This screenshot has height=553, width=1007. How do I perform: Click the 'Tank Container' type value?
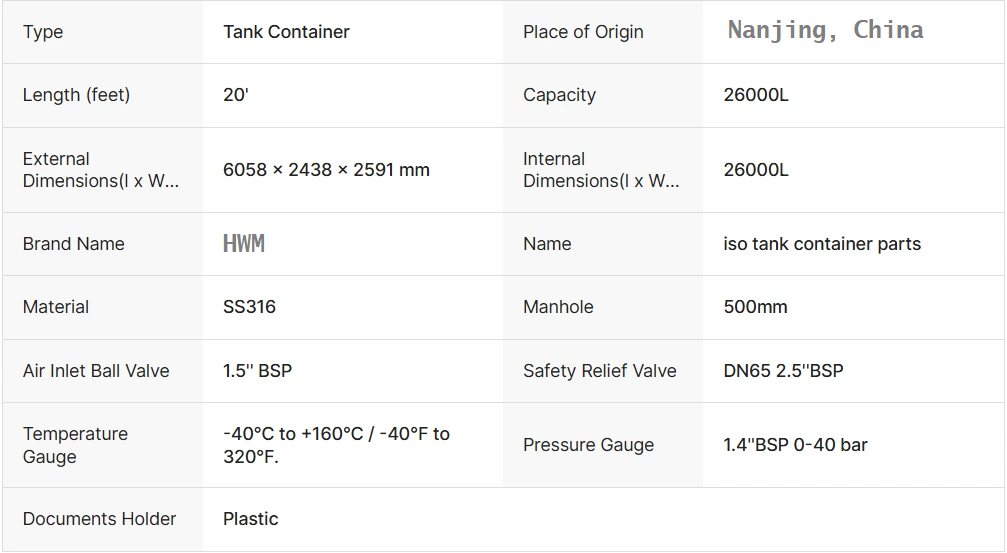(286, 32)
